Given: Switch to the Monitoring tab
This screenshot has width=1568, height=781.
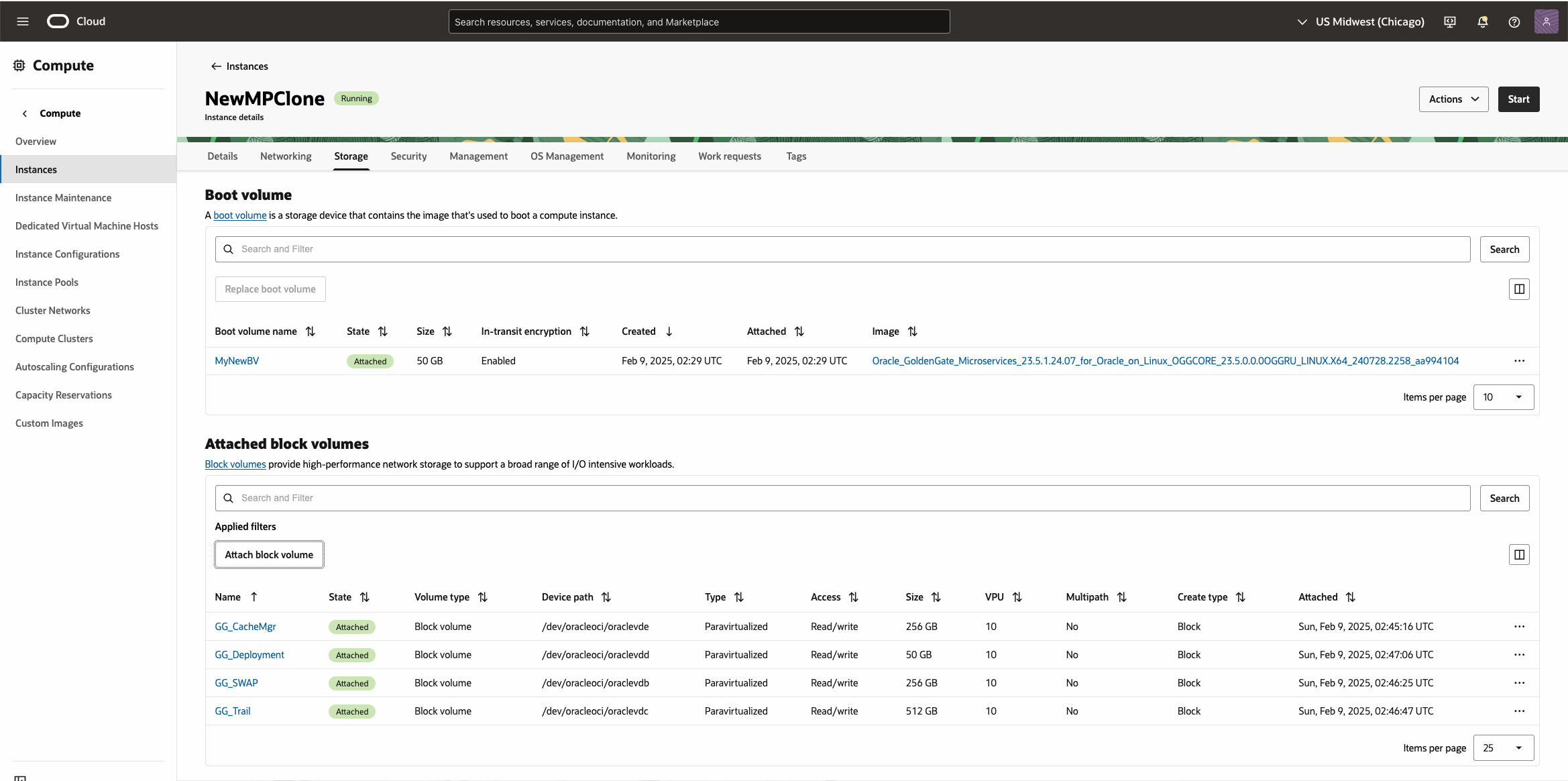Looking at the screenshot, I should pos(651,156).
